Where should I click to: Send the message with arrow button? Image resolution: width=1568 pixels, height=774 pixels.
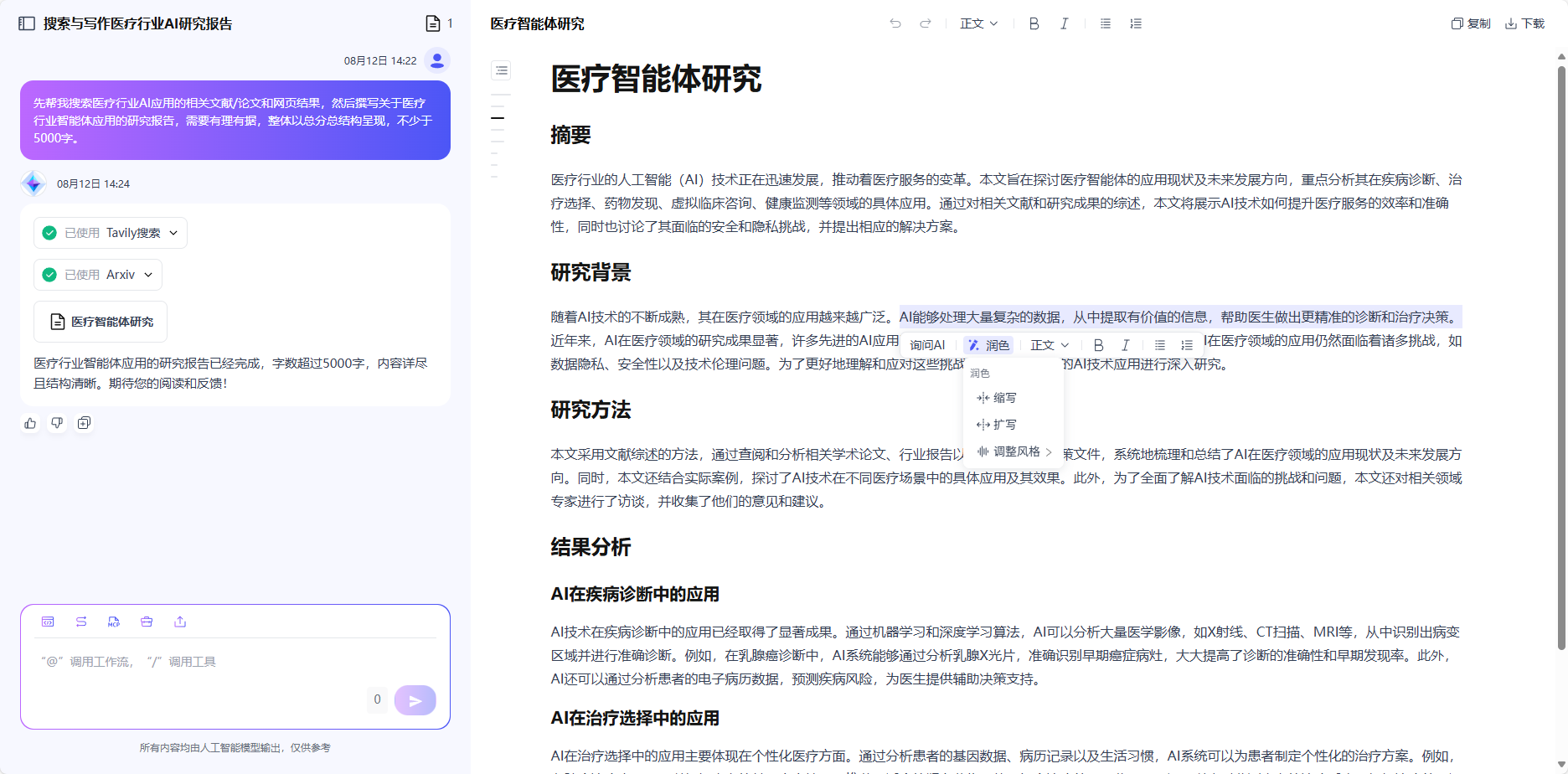(415, 700)
